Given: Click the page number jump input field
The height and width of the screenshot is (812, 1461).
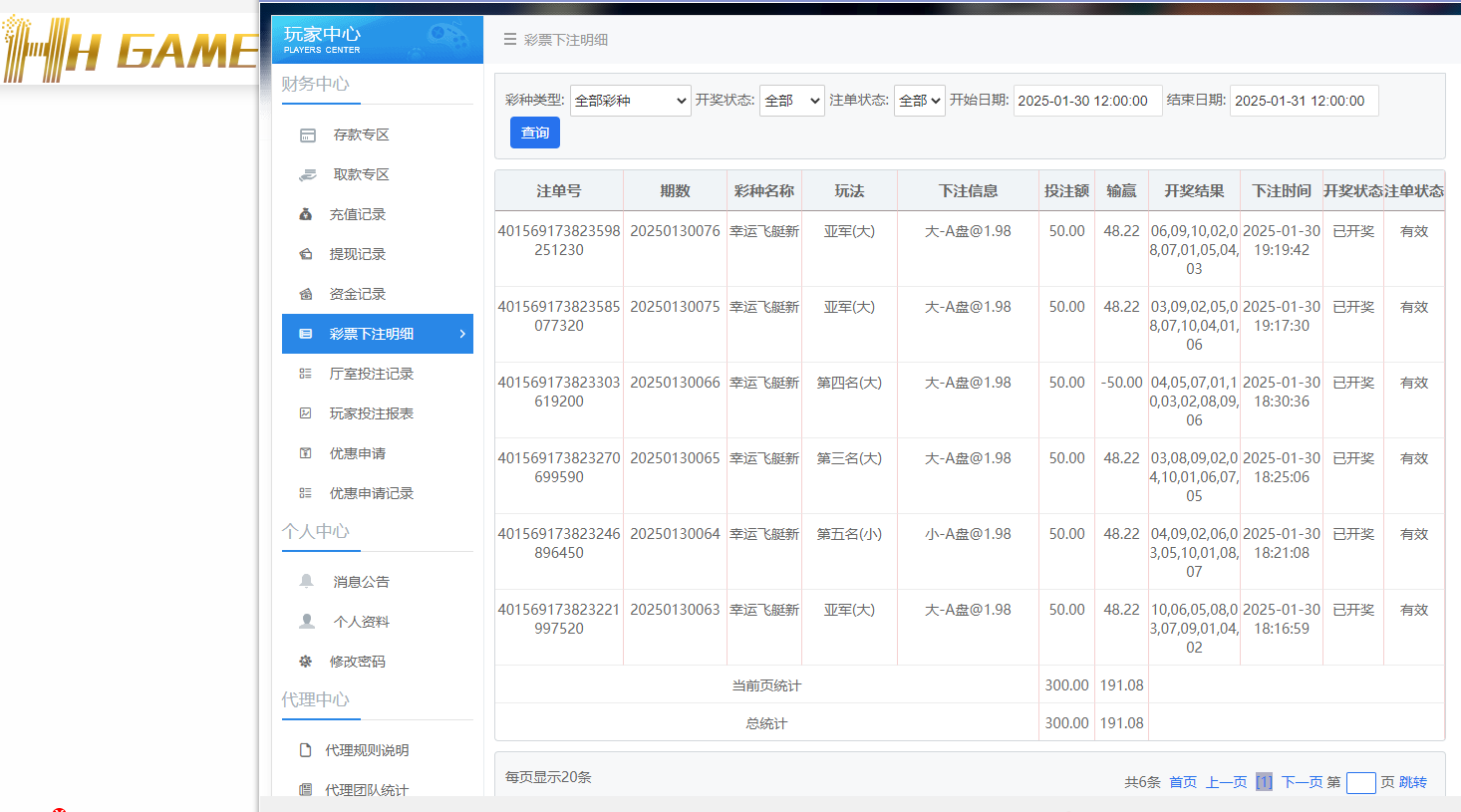Looking at the screenshot, I should click(1360, 783).
